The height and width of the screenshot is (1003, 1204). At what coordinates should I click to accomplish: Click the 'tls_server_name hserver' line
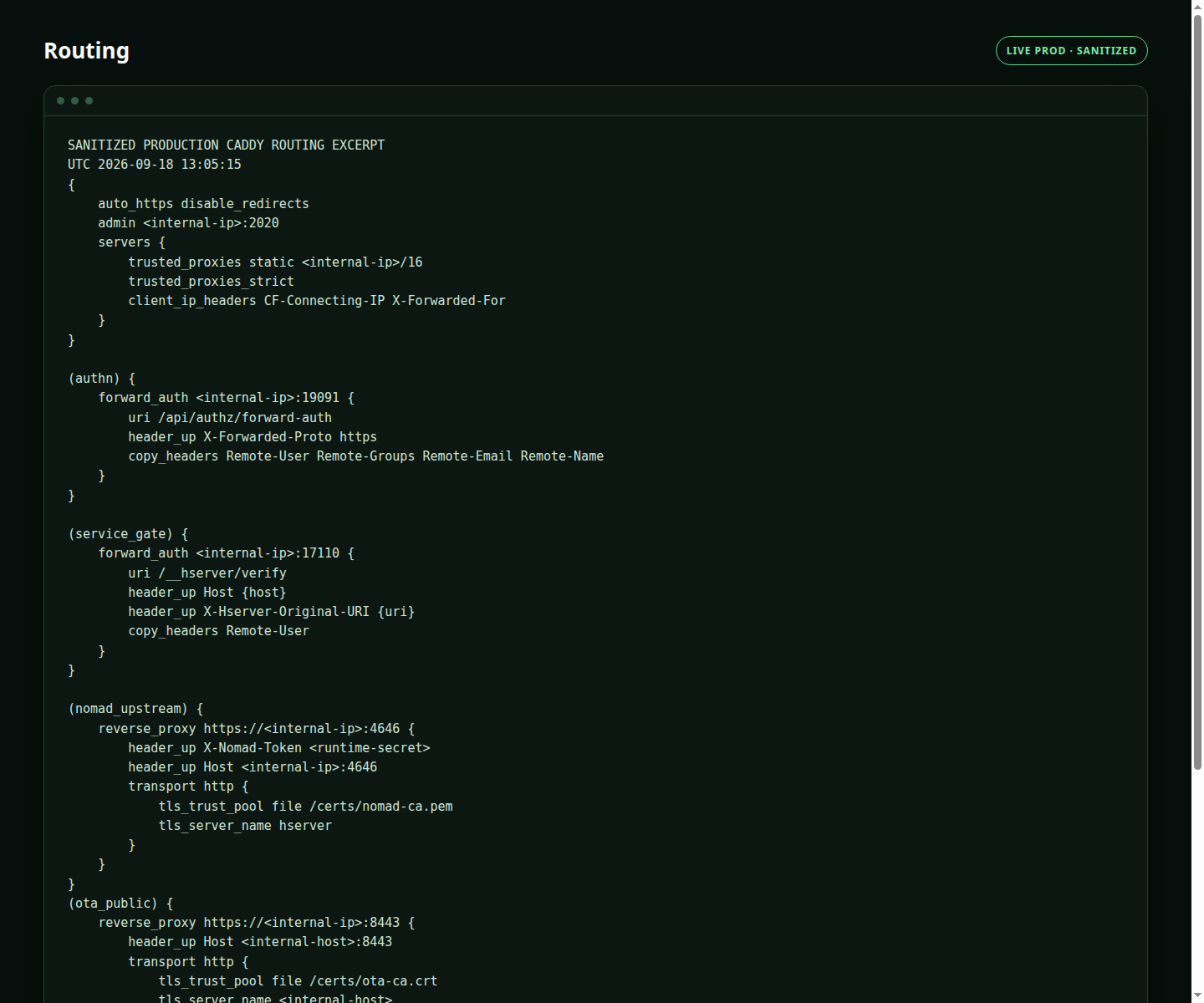245,826
